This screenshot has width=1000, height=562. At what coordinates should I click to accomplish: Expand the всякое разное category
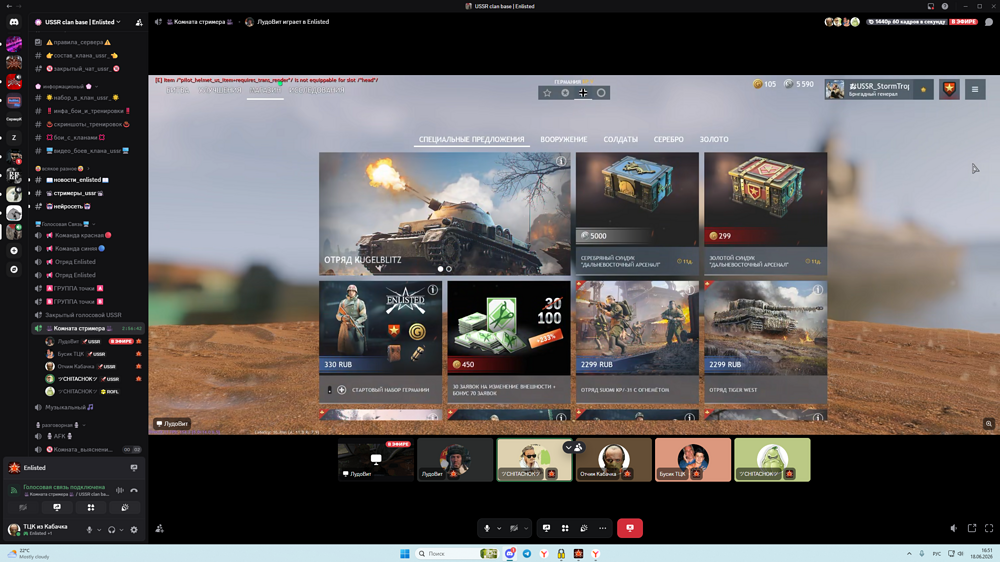coord(62,168)
